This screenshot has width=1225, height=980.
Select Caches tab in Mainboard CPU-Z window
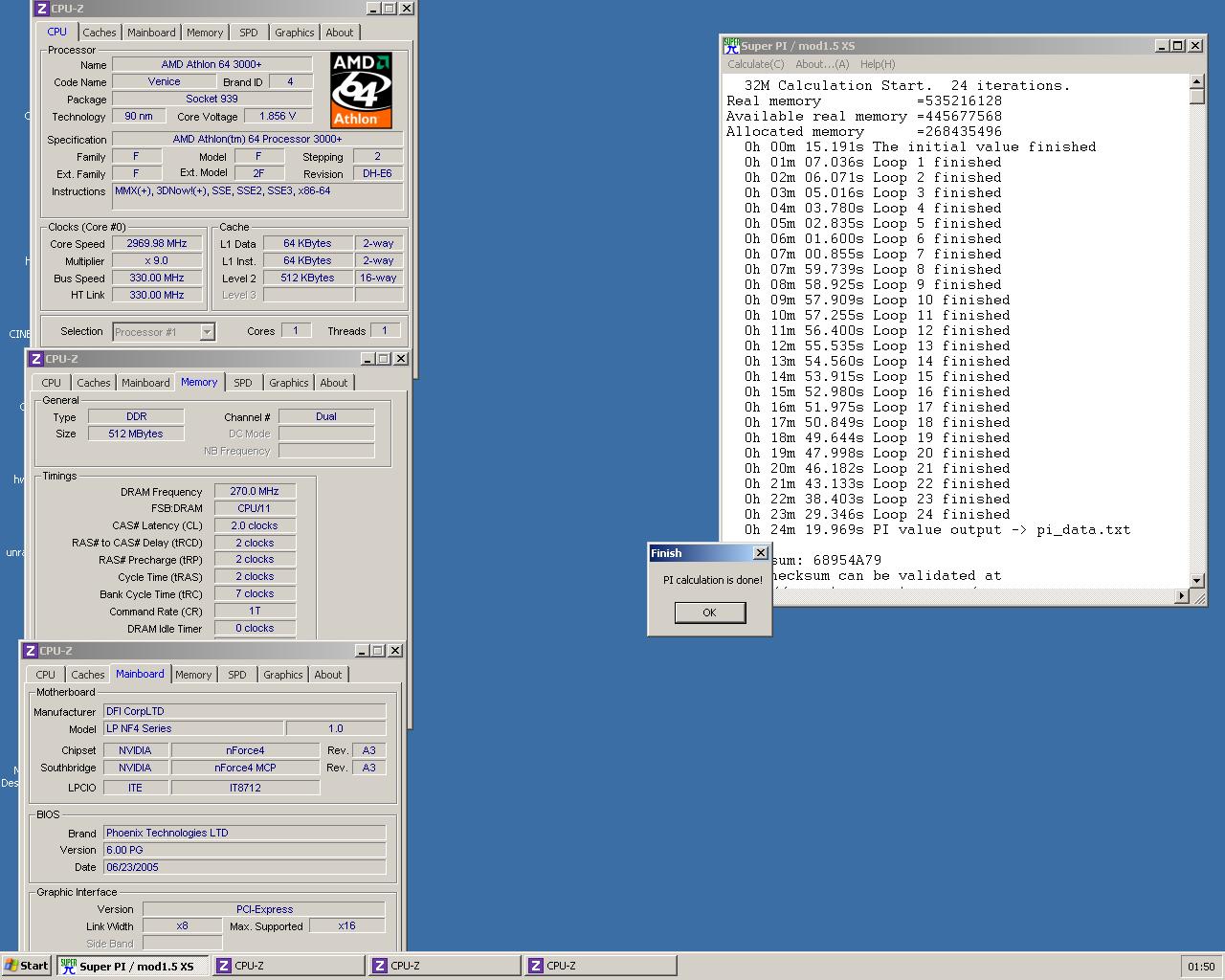pyautogui.click(x=88, y=675)
